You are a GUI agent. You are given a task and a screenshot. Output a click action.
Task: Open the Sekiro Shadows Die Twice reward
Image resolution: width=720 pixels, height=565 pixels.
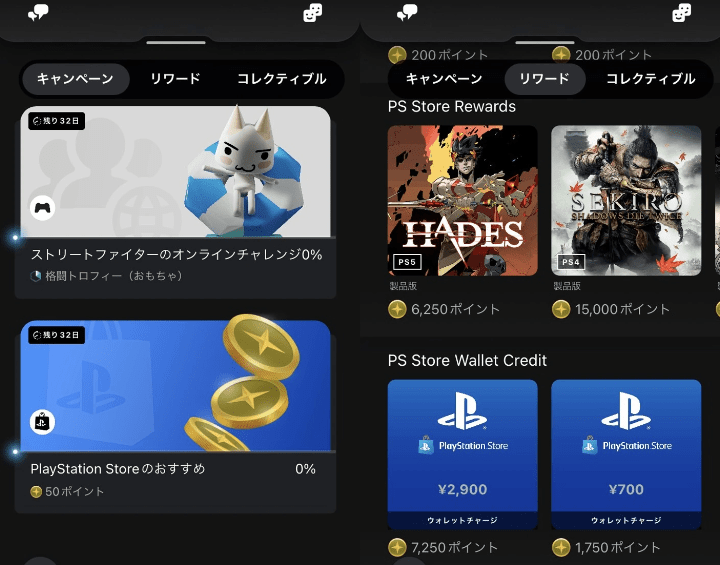pos(626,201)
